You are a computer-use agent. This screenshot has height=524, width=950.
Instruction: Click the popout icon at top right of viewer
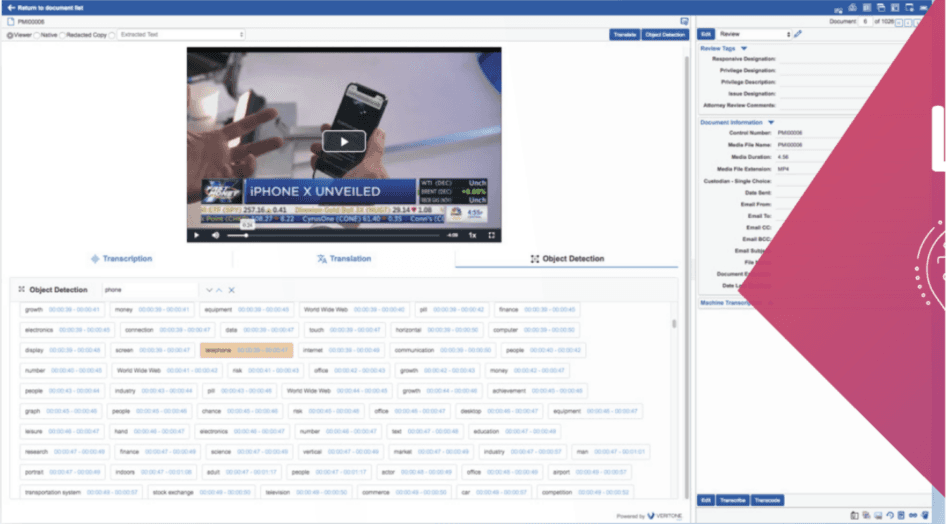point(684,21)
